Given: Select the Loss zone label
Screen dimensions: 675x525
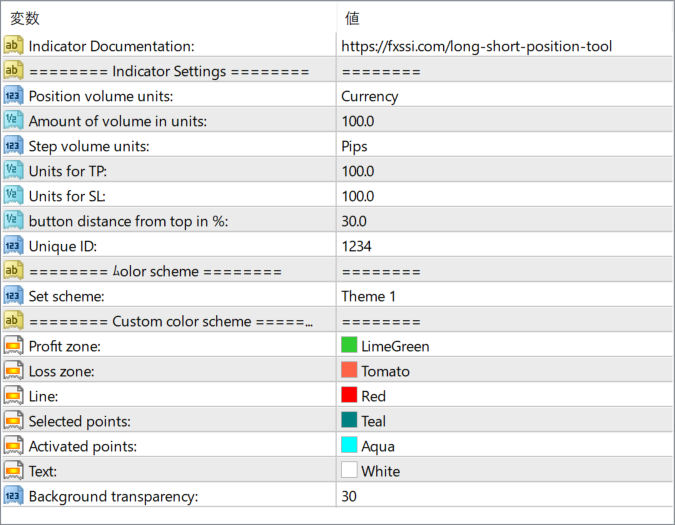Looking at the screenshot, I should 62,371.
